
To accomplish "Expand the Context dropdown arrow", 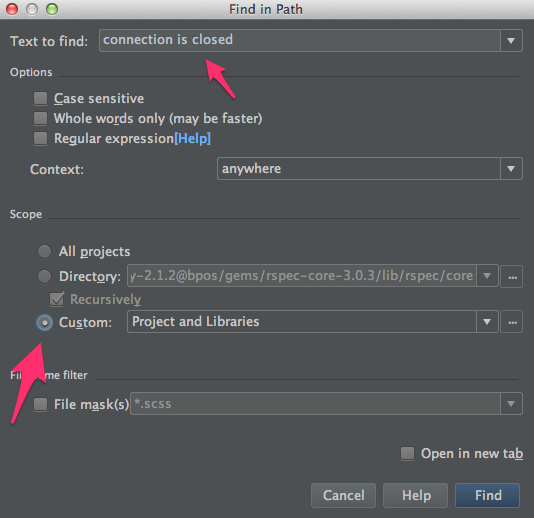I will click(511, 169).
